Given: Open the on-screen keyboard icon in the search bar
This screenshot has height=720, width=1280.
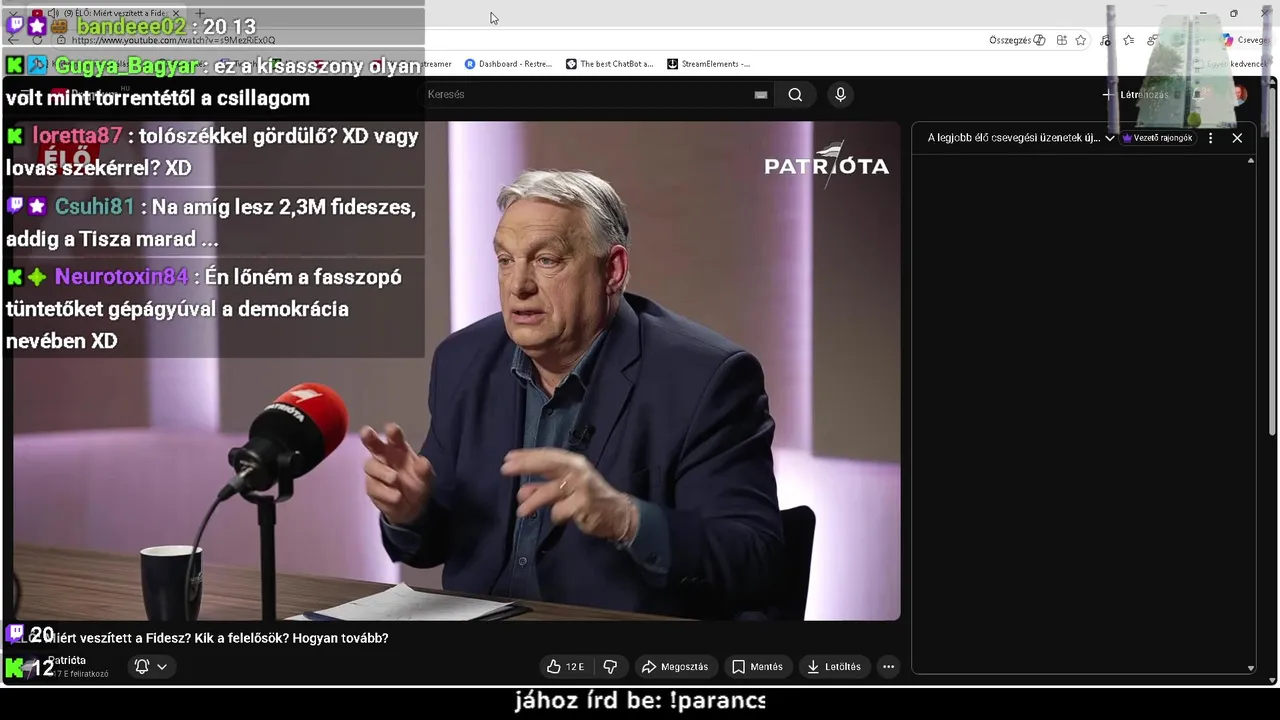Looking at the screenshot, I should click(x=761, y=95).
